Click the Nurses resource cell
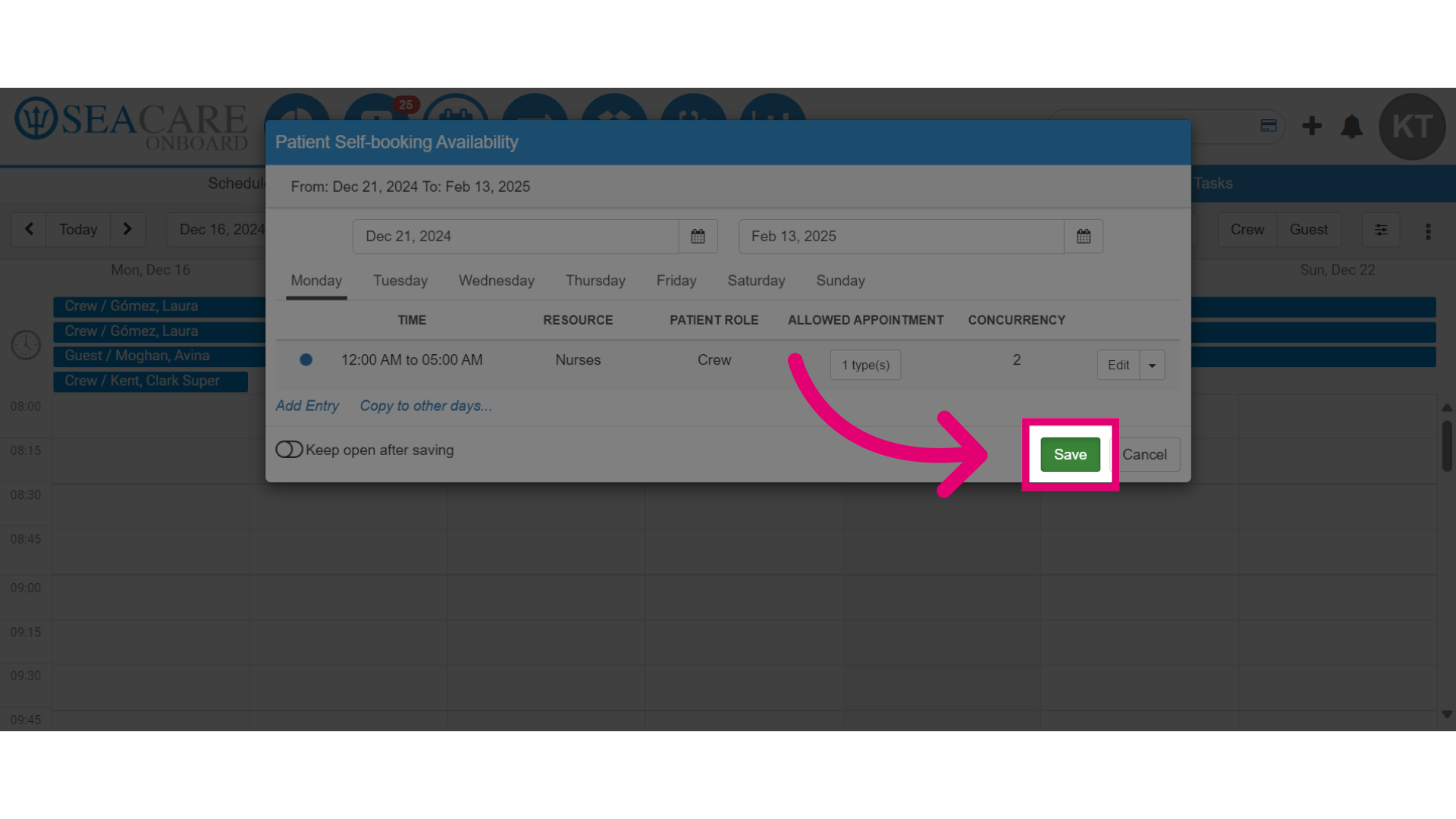Viewport: 1456px width, 819px height. click(578, 360)
